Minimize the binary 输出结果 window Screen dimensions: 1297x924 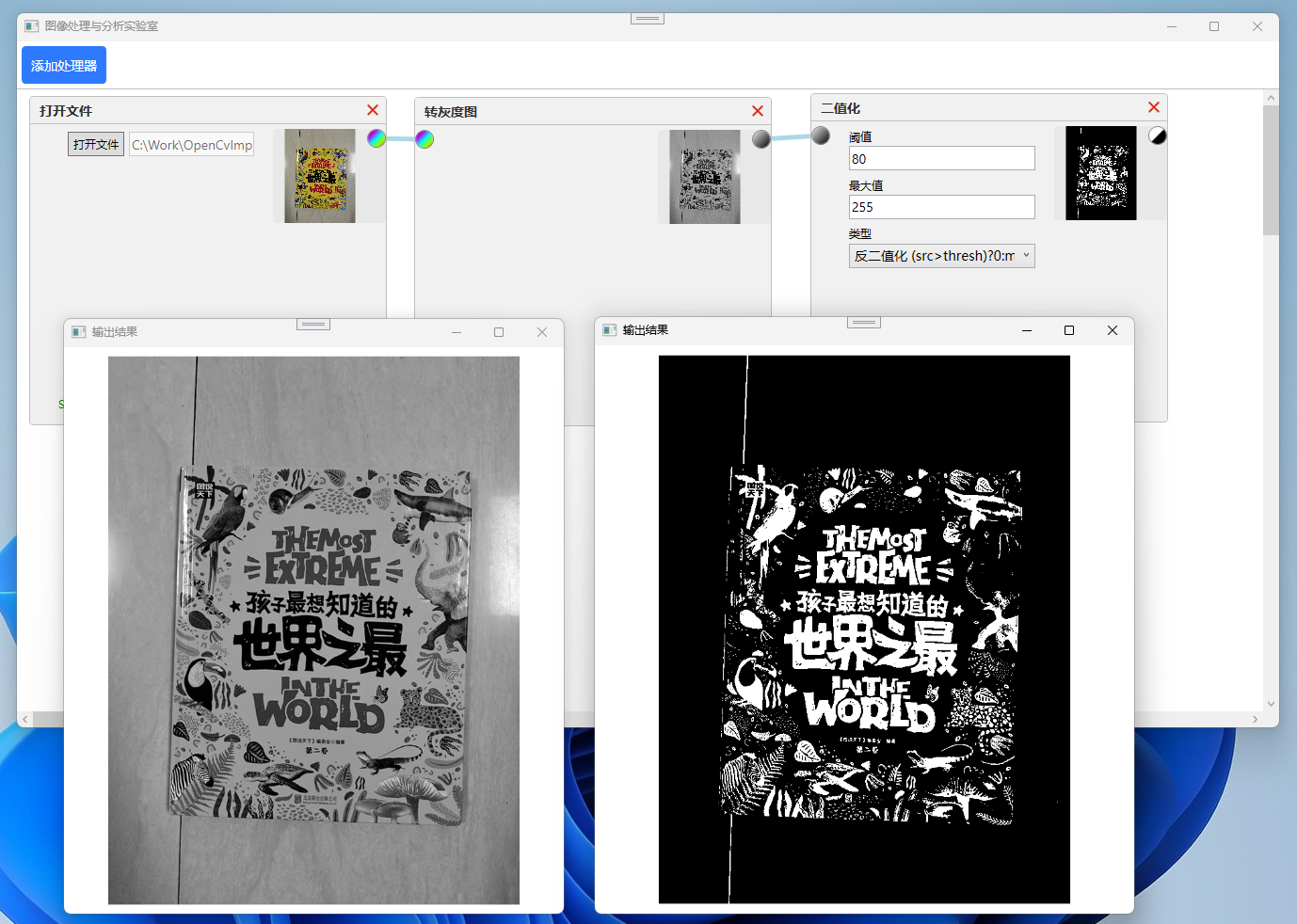coord(1027,330)
